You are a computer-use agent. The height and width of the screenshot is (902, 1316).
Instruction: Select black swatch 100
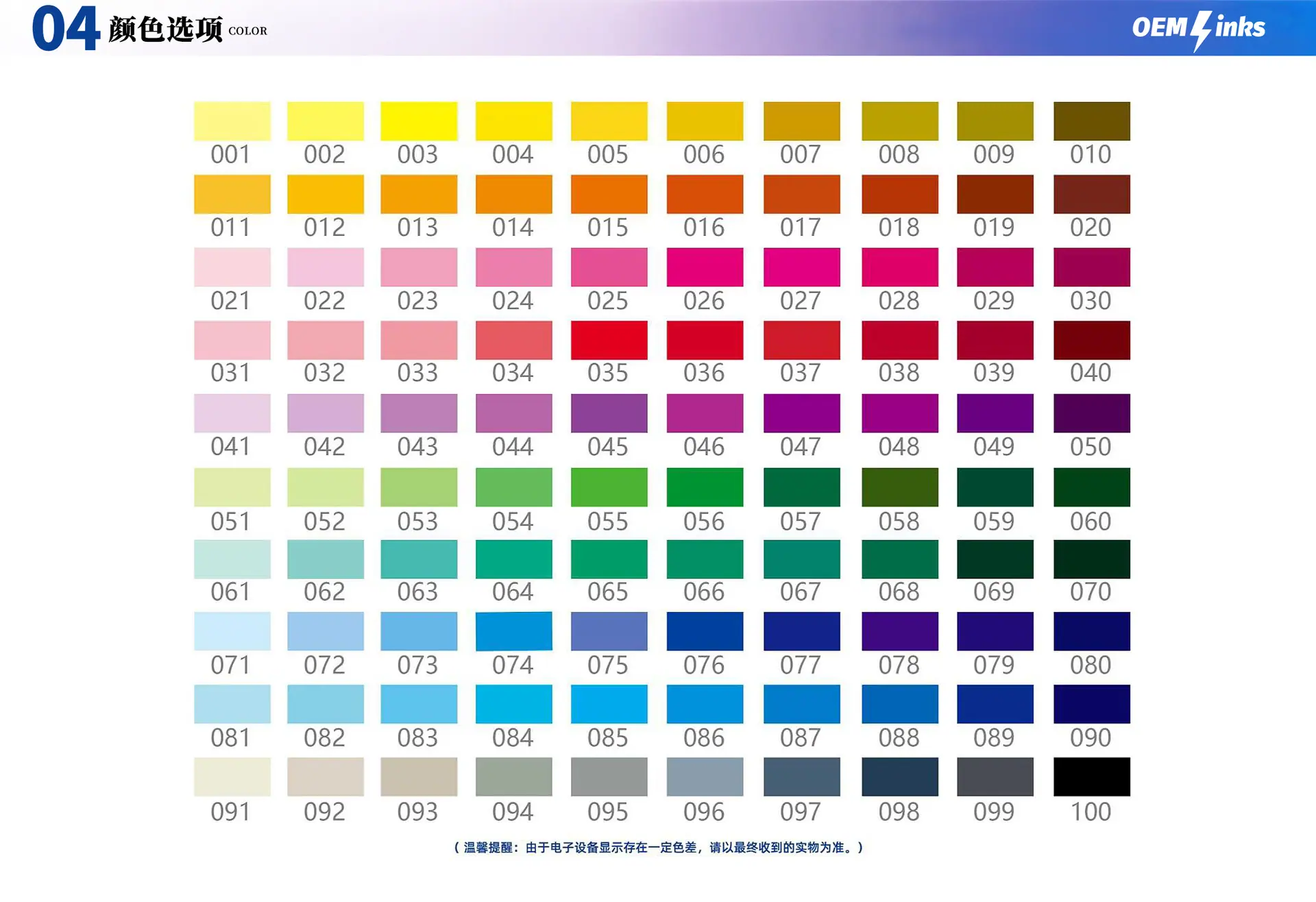tap(1091, 777)
